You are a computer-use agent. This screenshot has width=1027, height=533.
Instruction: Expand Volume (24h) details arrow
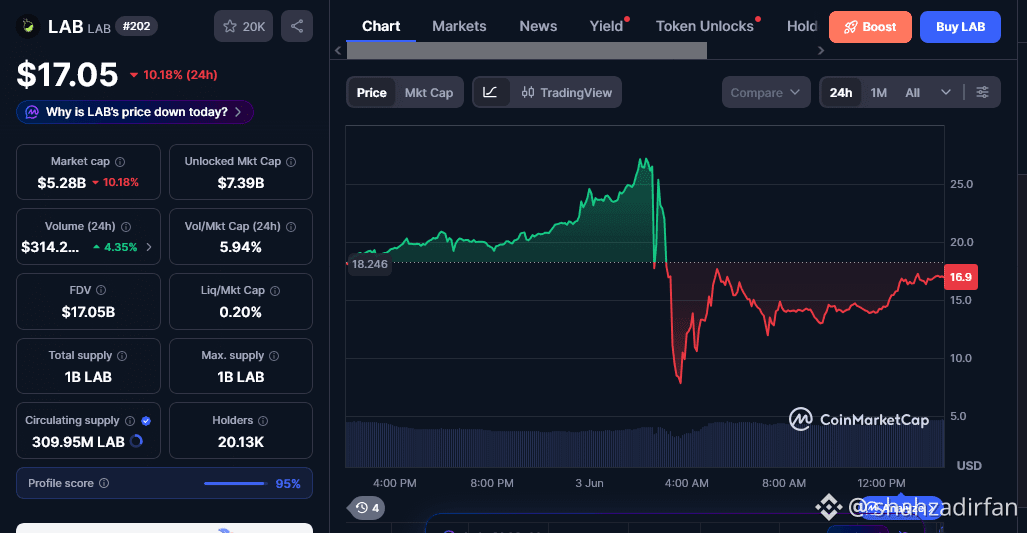click(x=149, y=247)
